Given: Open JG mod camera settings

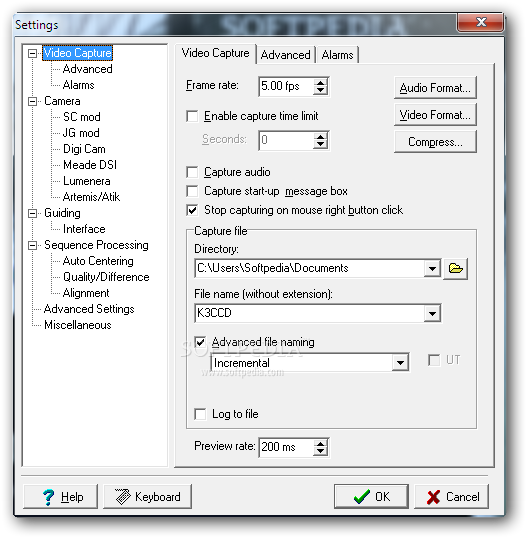Looking at the screenshot, I should [81, 133].
